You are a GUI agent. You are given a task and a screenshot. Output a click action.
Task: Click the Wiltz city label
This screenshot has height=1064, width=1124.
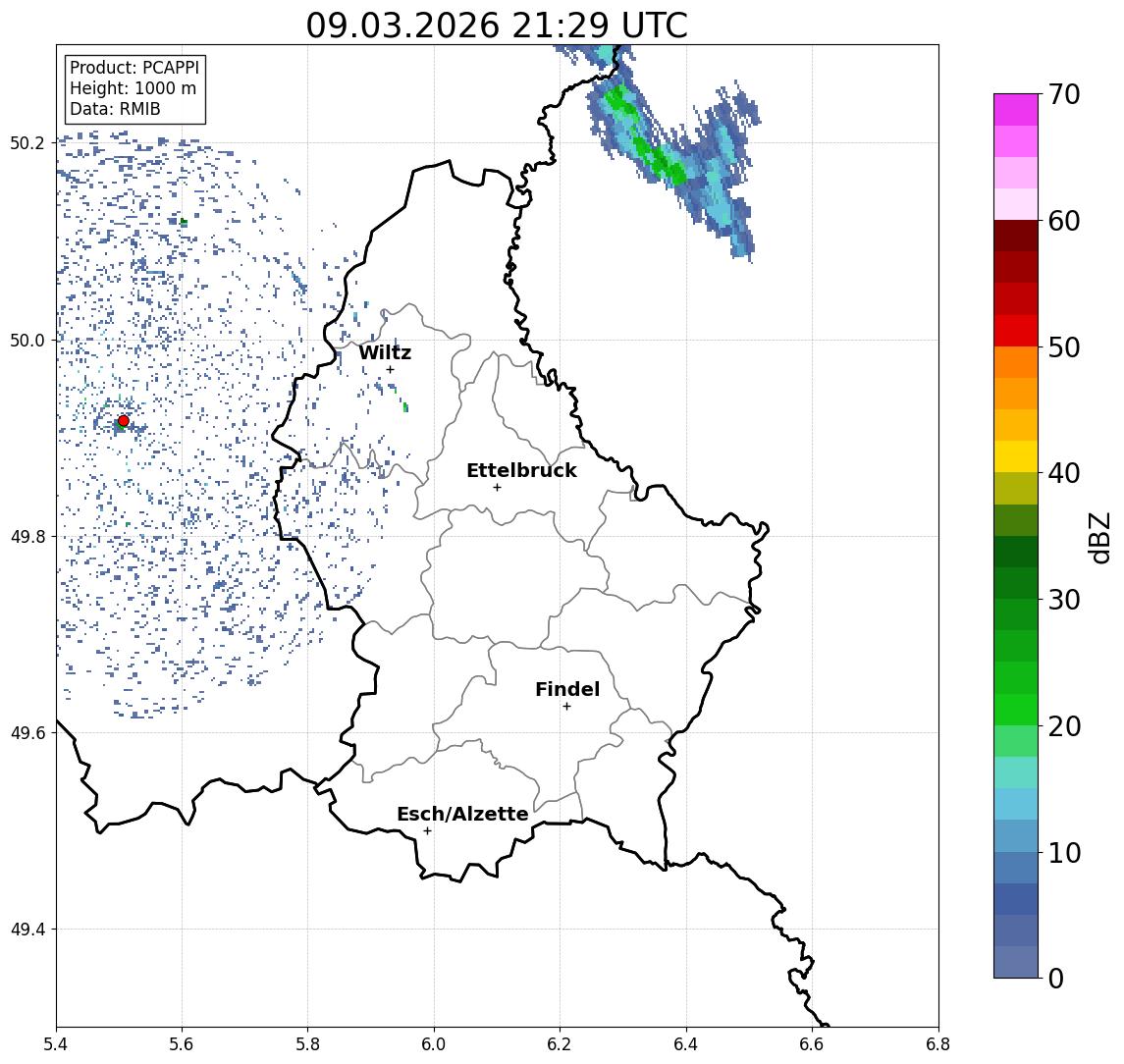[x=385, y=352]
